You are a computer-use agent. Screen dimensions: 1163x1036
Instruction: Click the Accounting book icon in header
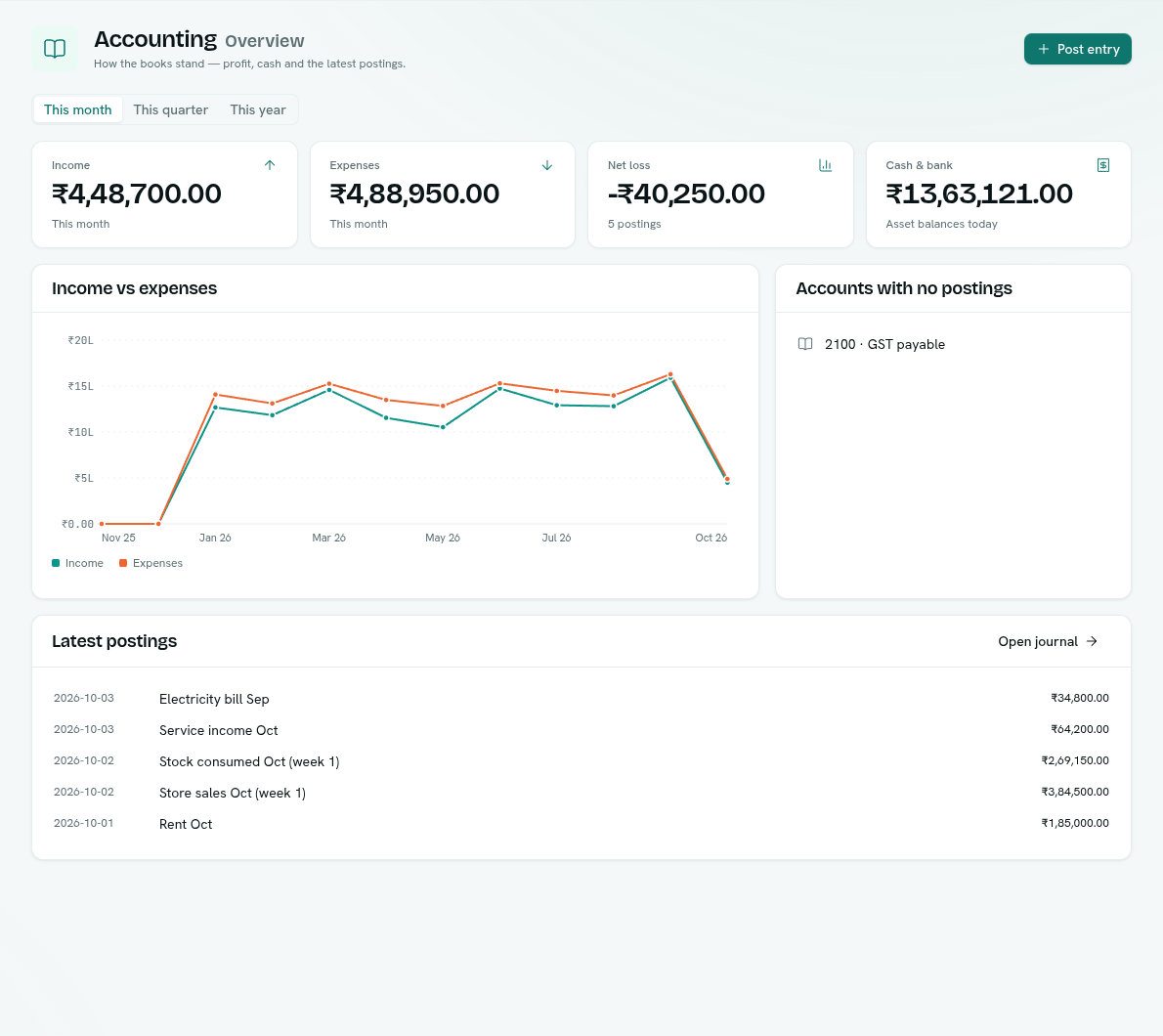pyautogui.click(x=55, y=49)
